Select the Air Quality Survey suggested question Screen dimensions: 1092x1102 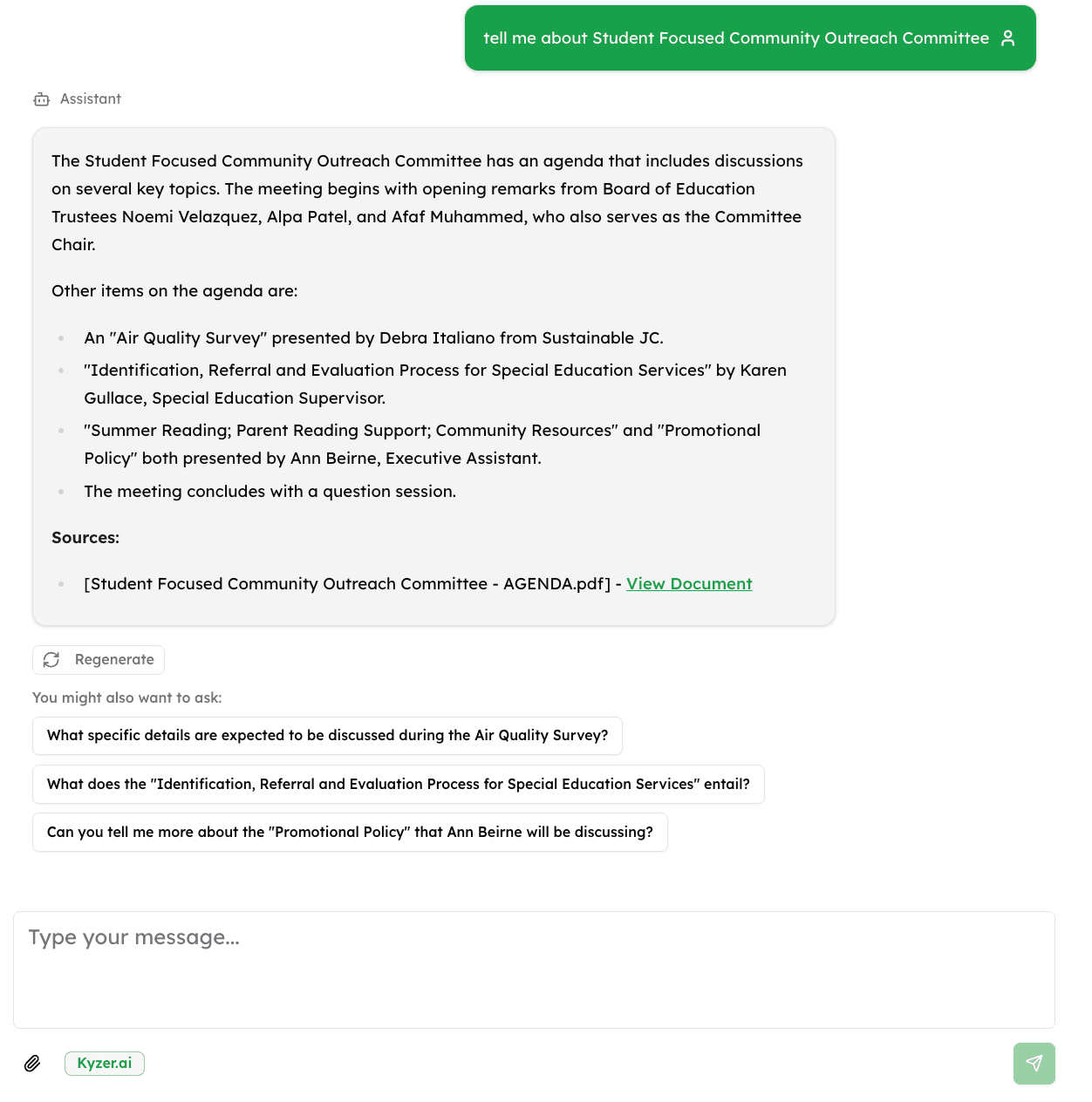click(327, 736)
